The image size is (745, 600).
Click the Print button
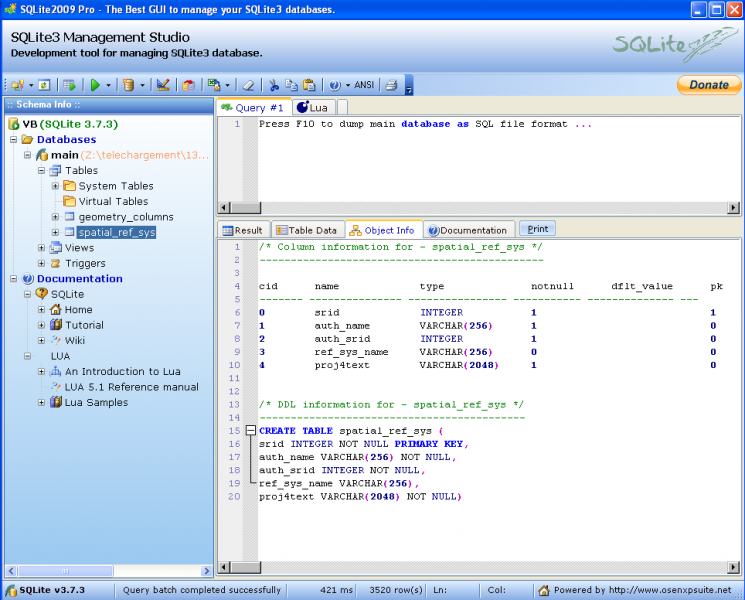537,229
